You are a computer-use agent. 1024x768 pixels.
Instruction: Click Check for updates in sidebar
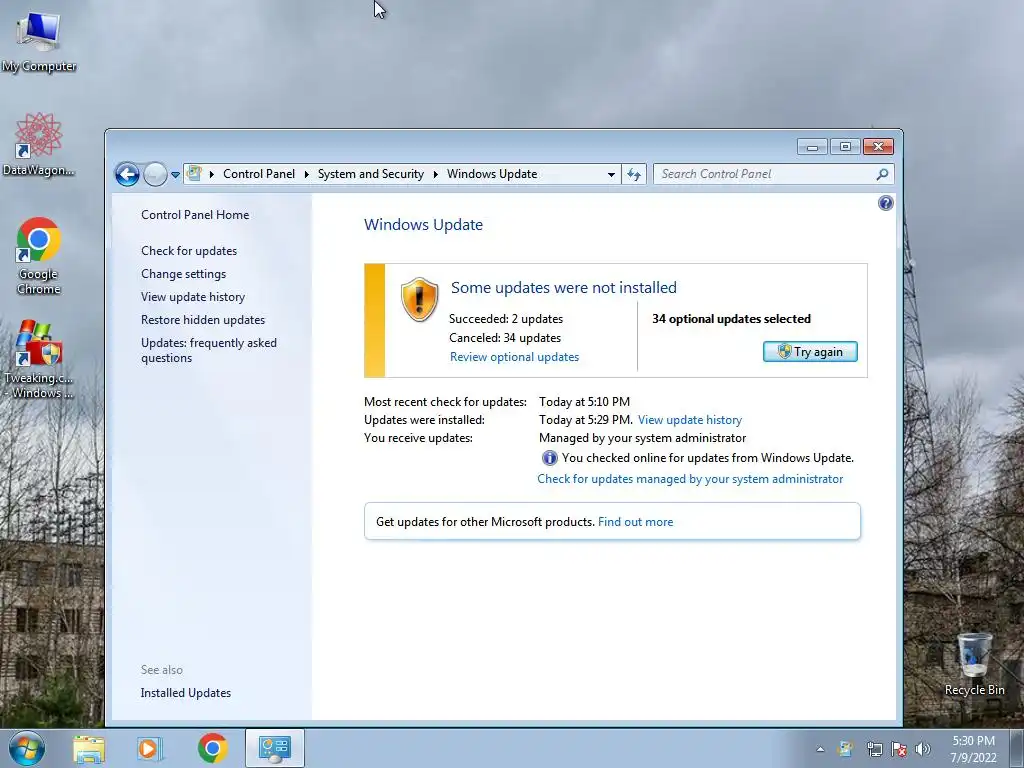[x=189, y=251]
